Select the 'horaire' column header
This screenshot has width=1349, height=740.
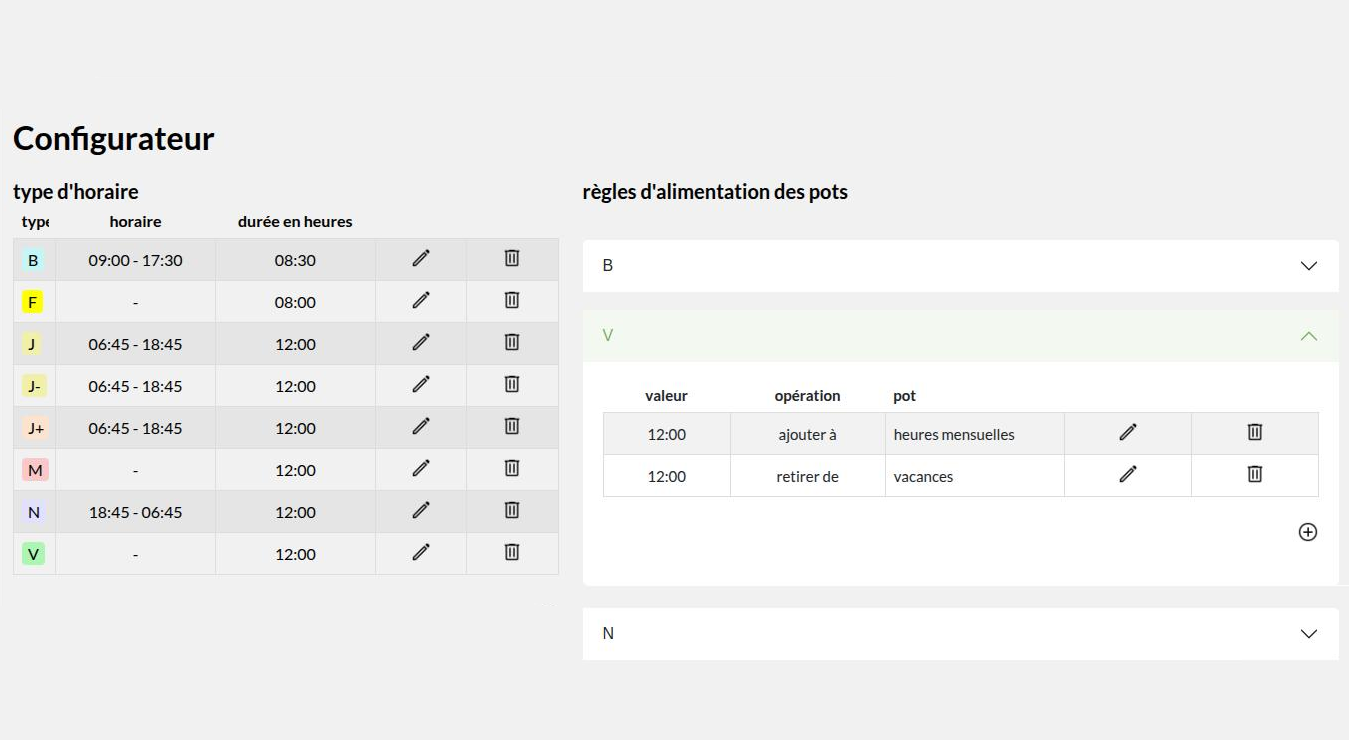[x=135, y=222]
